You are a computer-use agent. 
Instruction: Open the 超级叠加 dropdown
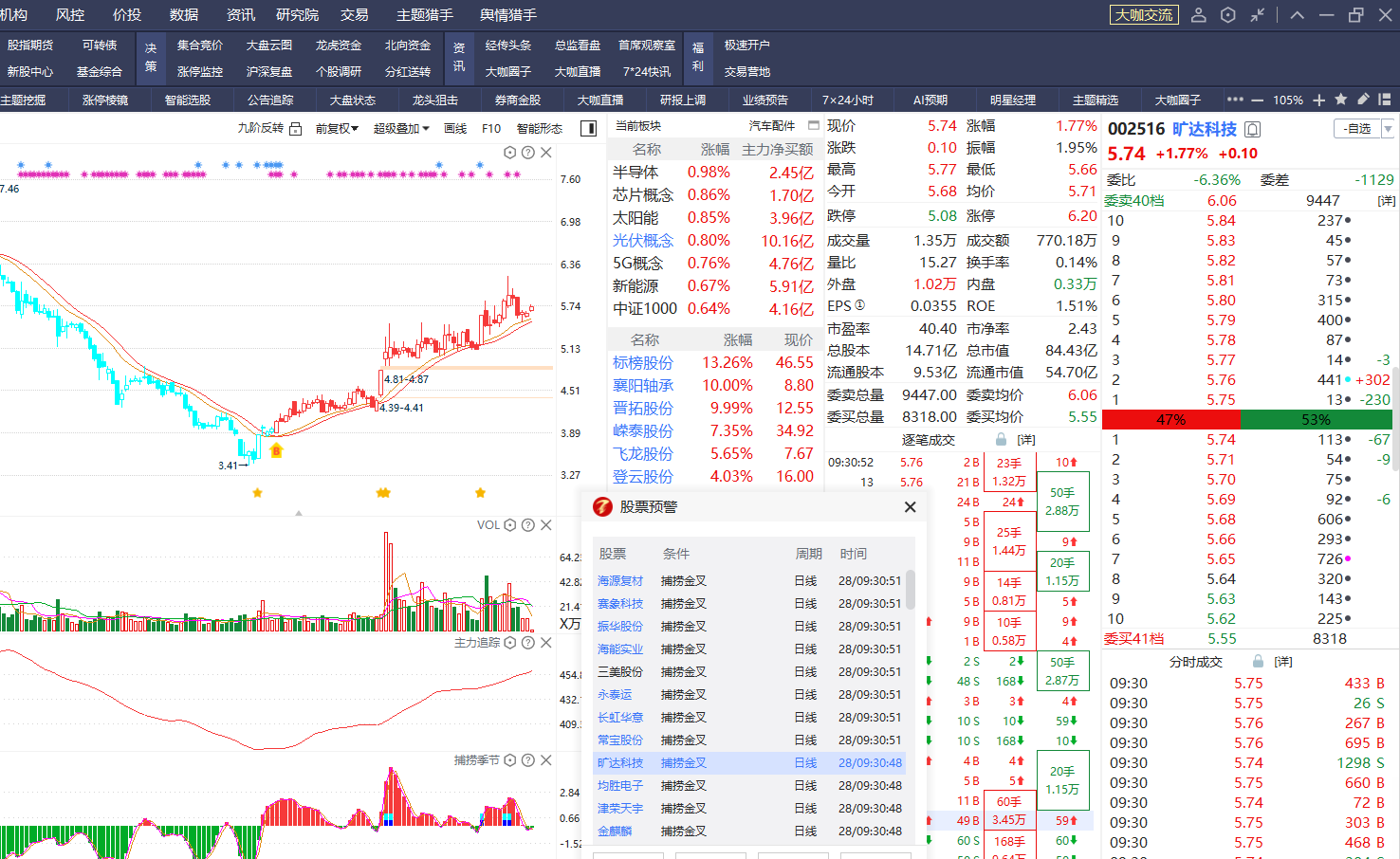click(x=401, y=128)
